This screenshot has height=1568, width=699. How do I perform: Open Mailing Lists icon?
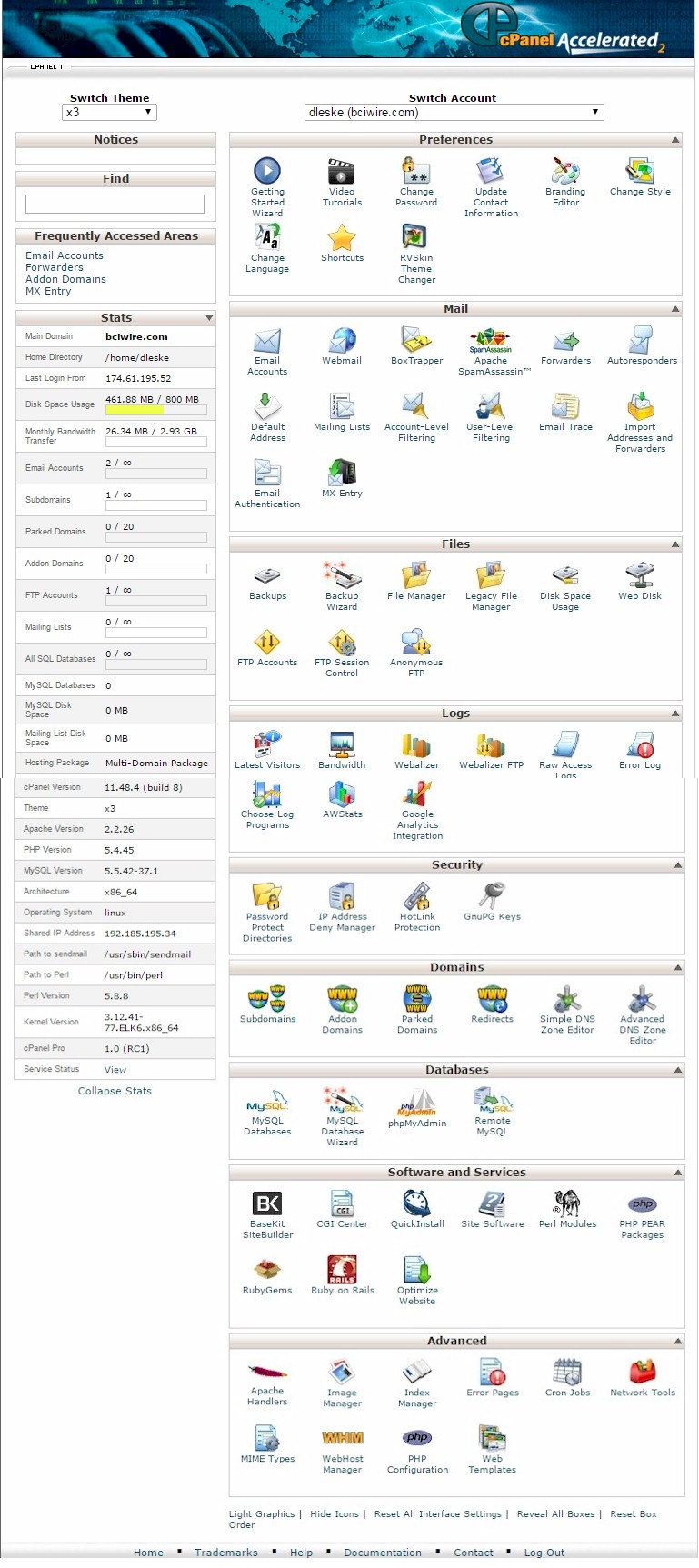342,406
